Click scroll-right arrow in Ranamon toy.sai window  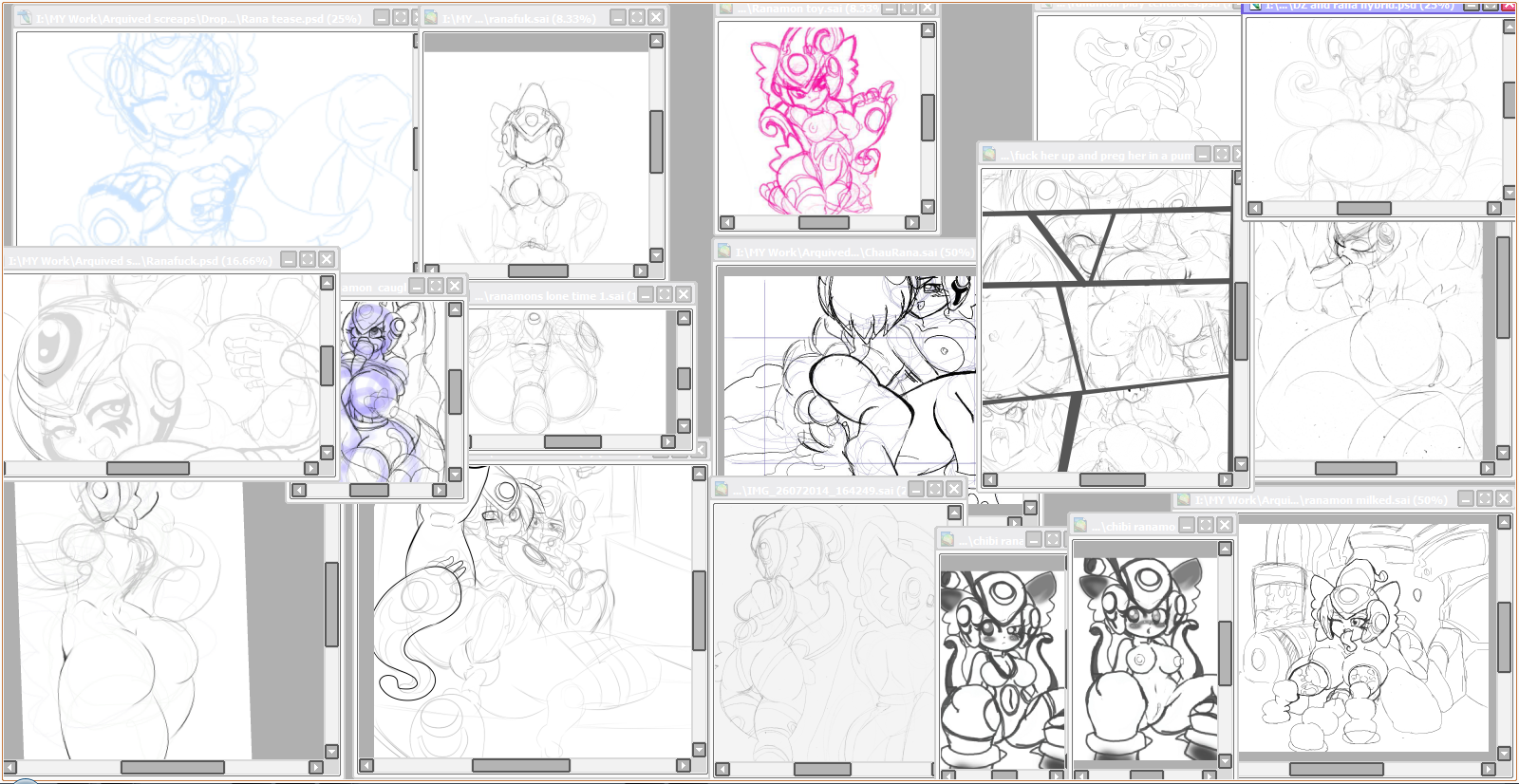[x=912, y=223]
